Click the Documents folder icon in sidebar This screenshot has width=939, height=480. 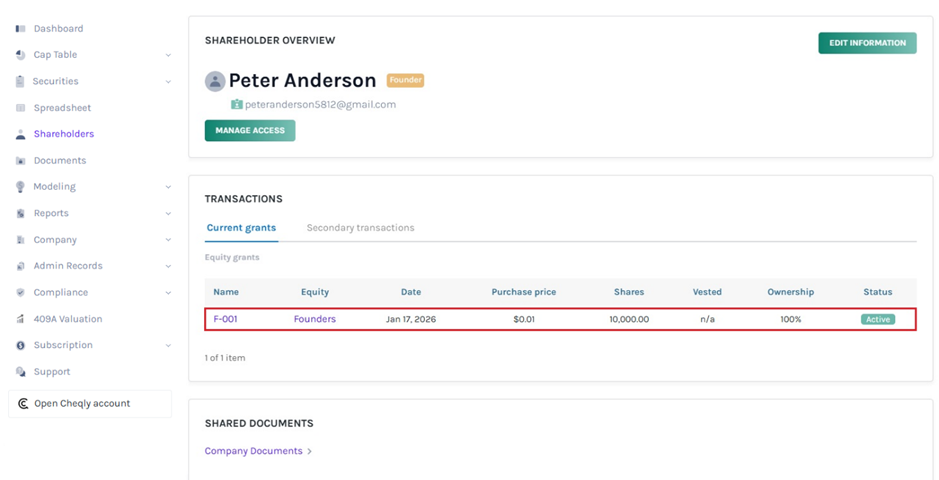[20, 161]
